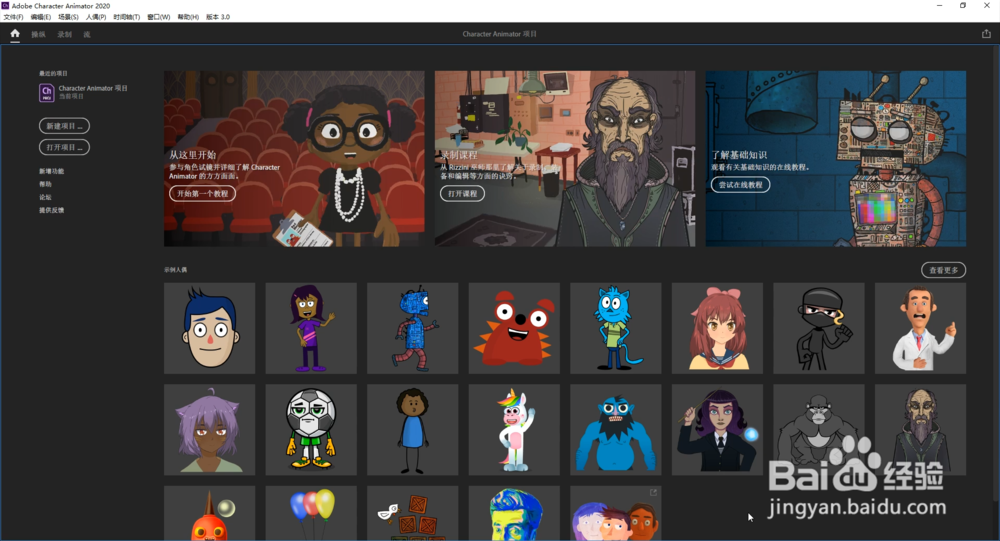1000x541 pixels.
Task: Select the rainbow unicorn puppet
Action: [x=514, y=429]
